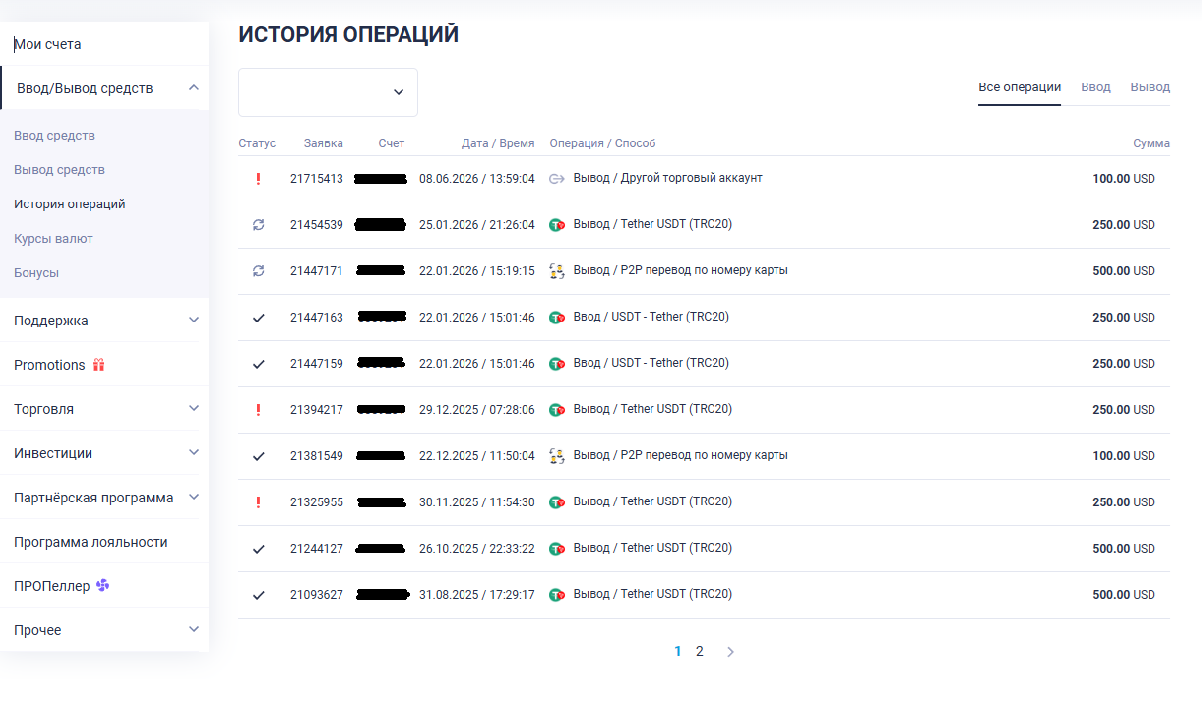Click the checkmark status of order 21093627
1202x708 pixels.
pos(258,595)
